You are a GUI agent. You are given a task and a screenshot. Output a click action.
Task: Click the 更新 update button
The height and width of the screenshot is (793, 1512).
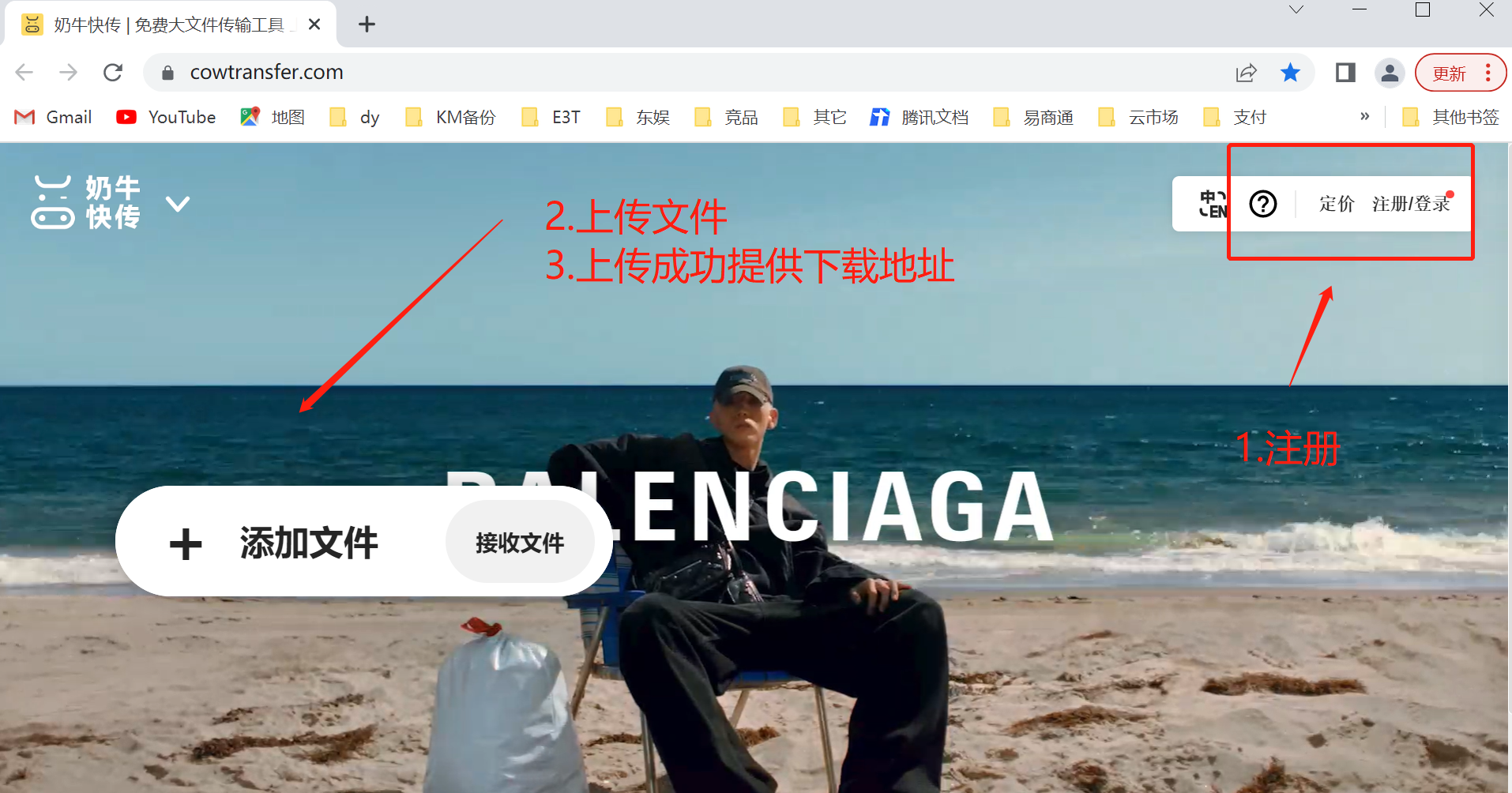pos(1449,73)
